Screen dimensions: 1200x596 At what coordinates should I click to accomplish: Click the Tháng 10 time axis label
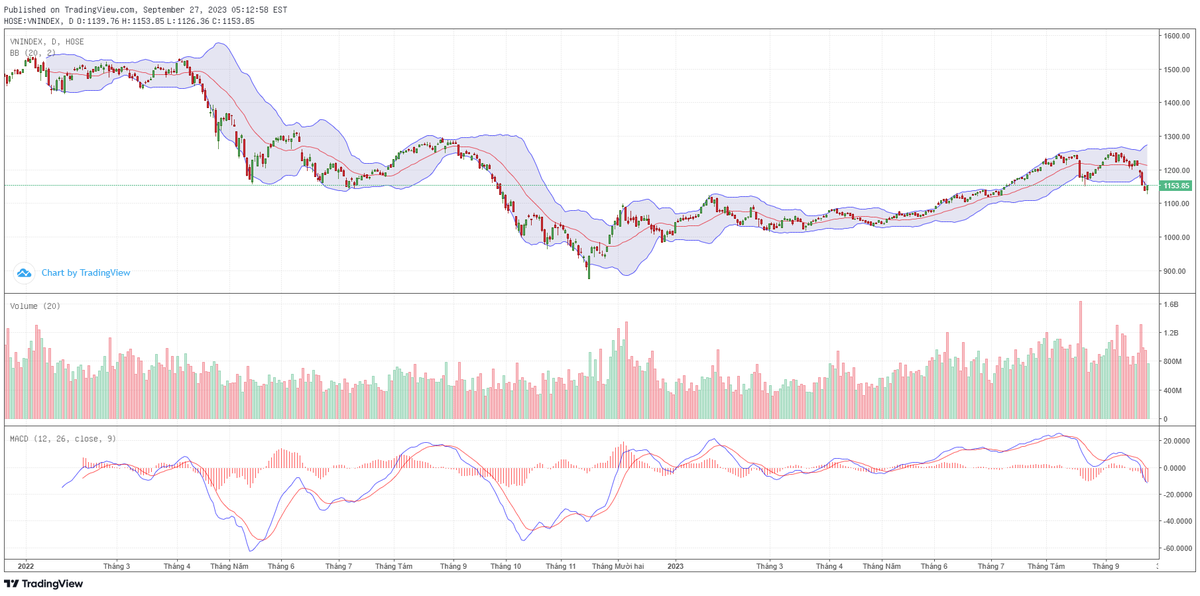pos(504,566)
